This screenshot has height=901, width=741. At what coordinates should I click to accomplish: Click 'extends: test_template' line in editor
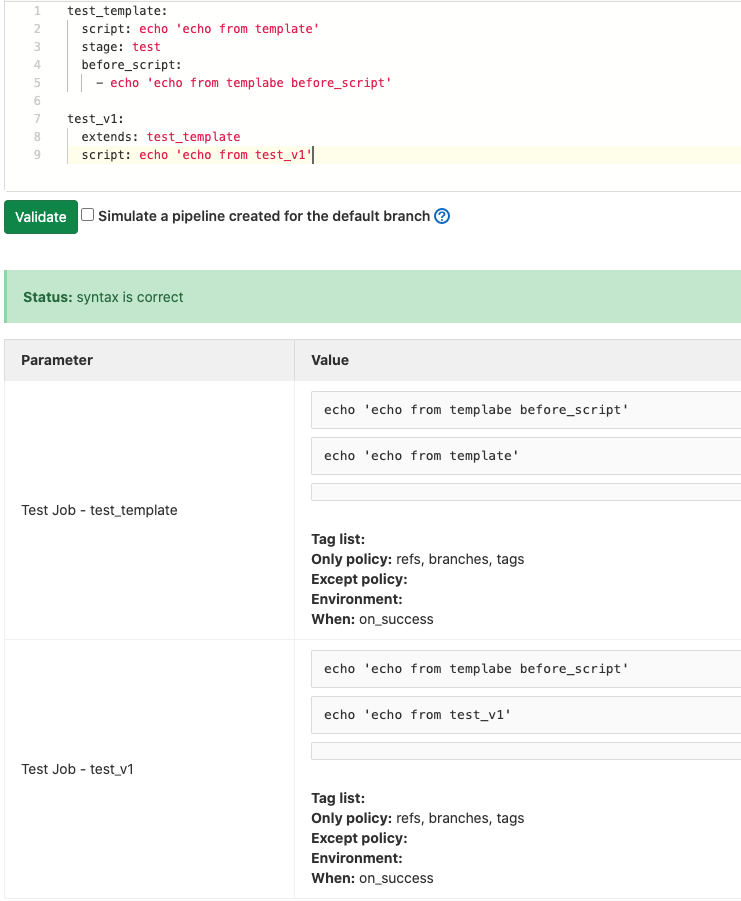pos(160,137)
